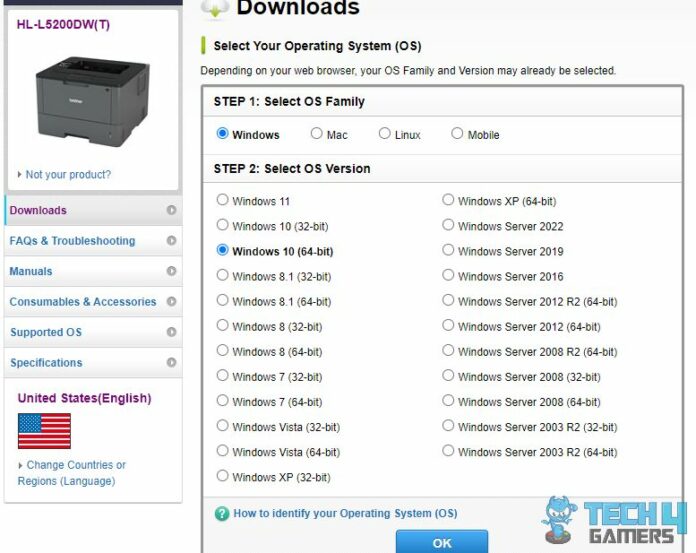The width and height of the screenshot is (696, 553).
Task: Open the Supported OS sidebar item
Action: point(93,332)
